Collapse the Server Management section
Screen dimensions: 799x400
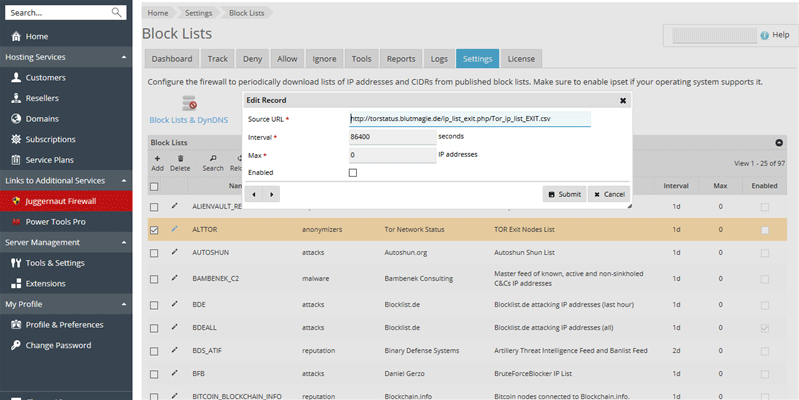coord(122,242)
